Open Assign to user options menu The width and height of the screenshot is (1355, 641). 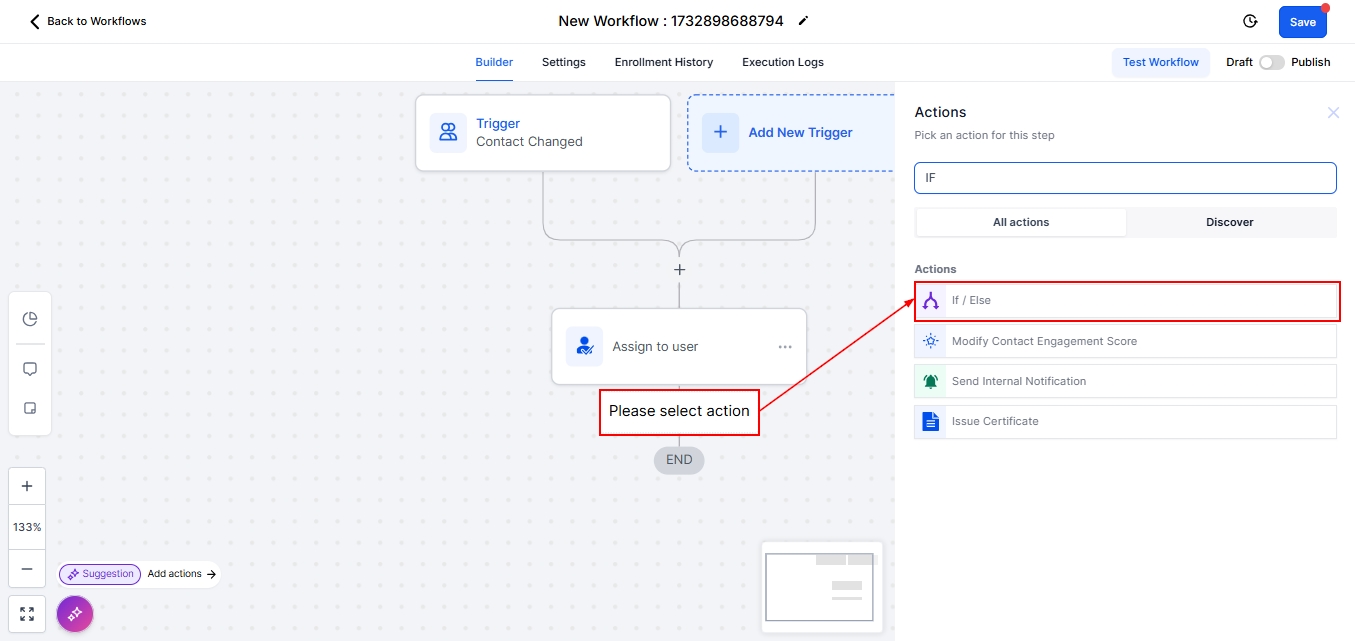point(785,347)
